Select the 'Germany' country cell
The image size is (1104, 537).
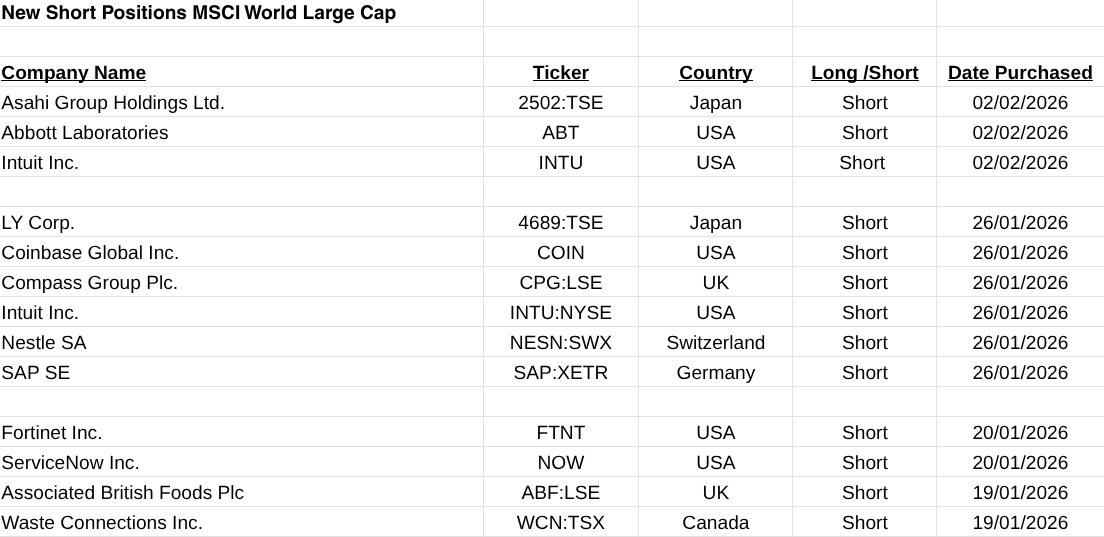point(715,373)
